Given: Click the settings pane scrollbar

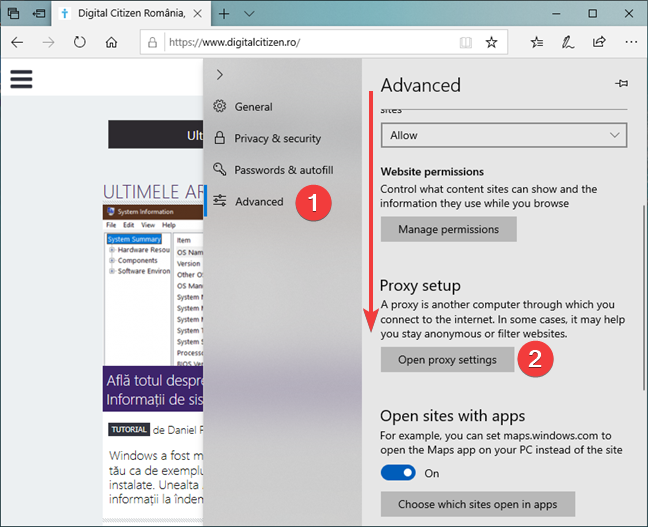Looking at the screenshot, I should pyautogui.click(x=643, y=298).
